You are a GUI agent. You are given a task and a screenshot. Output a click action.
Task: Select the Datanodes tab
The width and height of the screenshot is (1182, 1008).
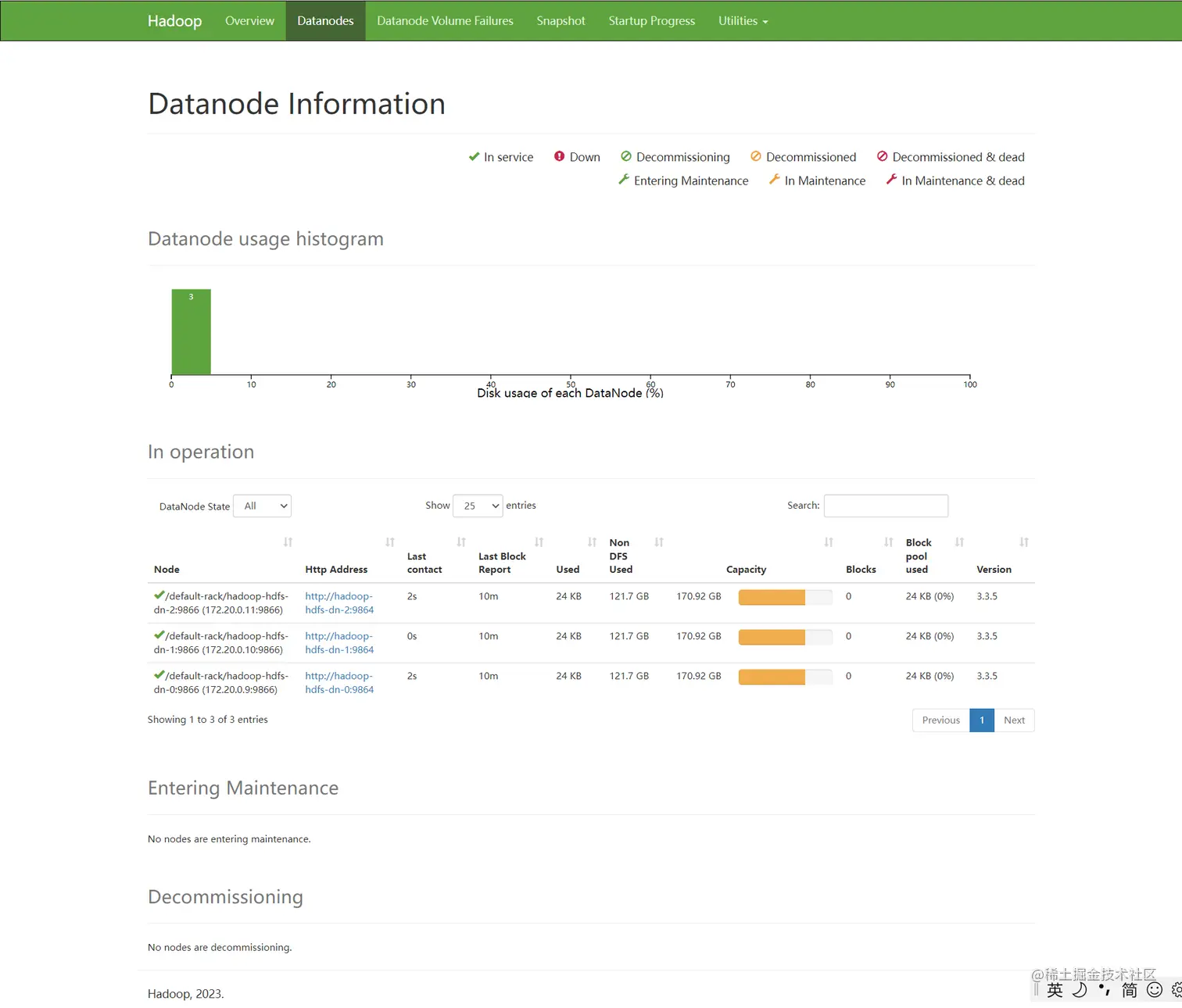[325, 21]
